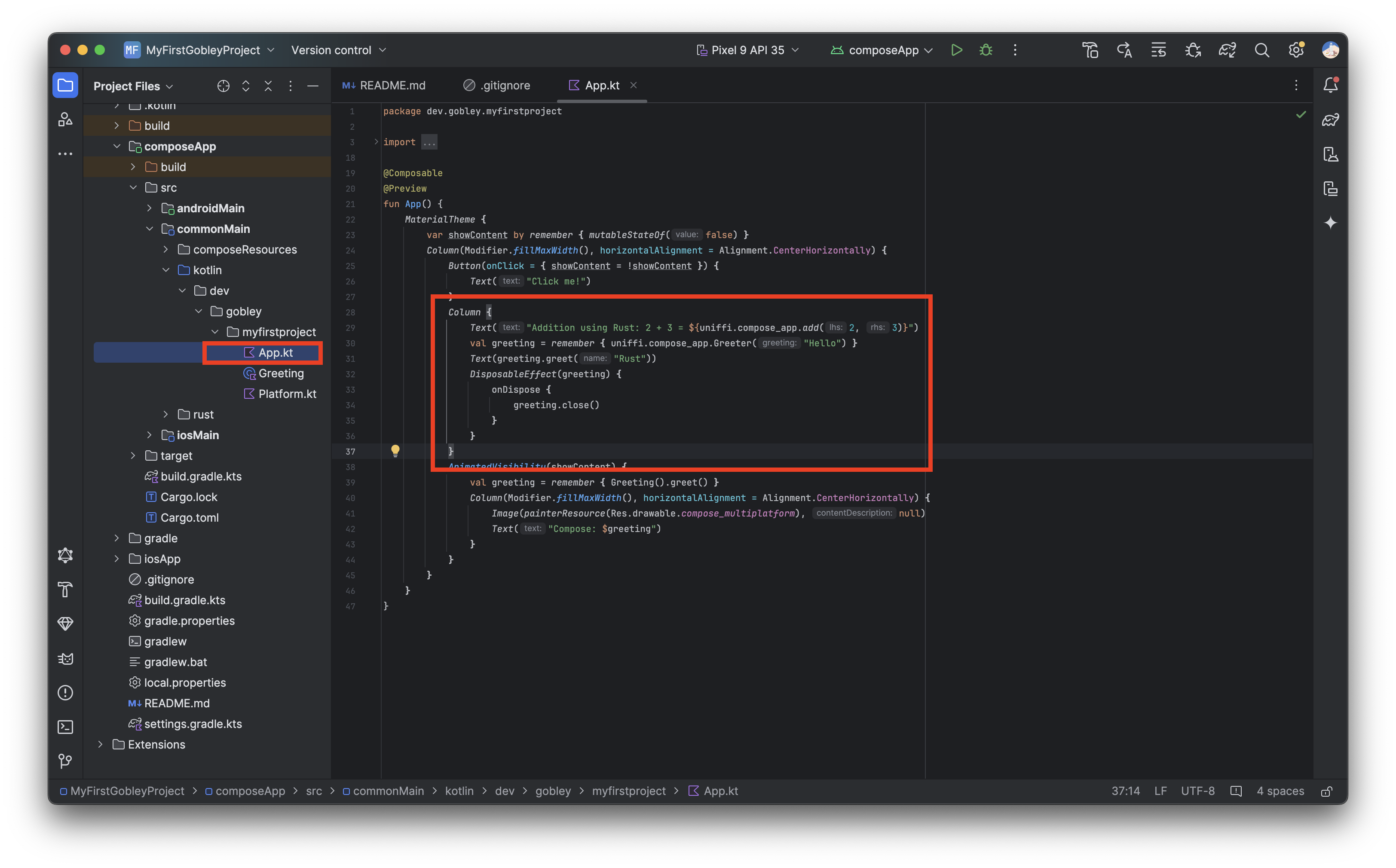Select opened file crosshair icon in project panel
The width and height of the screenshot is (1396, 868).
(223, 86)
